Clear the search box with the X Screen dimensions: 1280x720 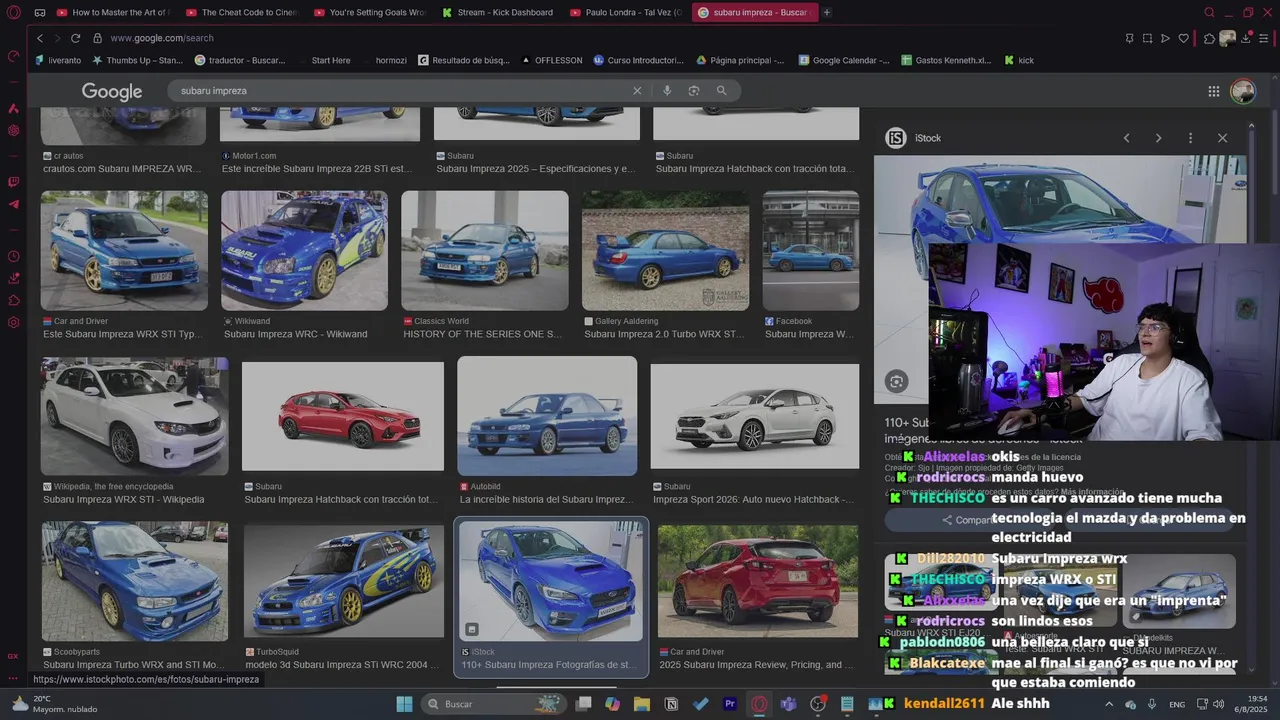pyautogui.click(x=637, y=90)
